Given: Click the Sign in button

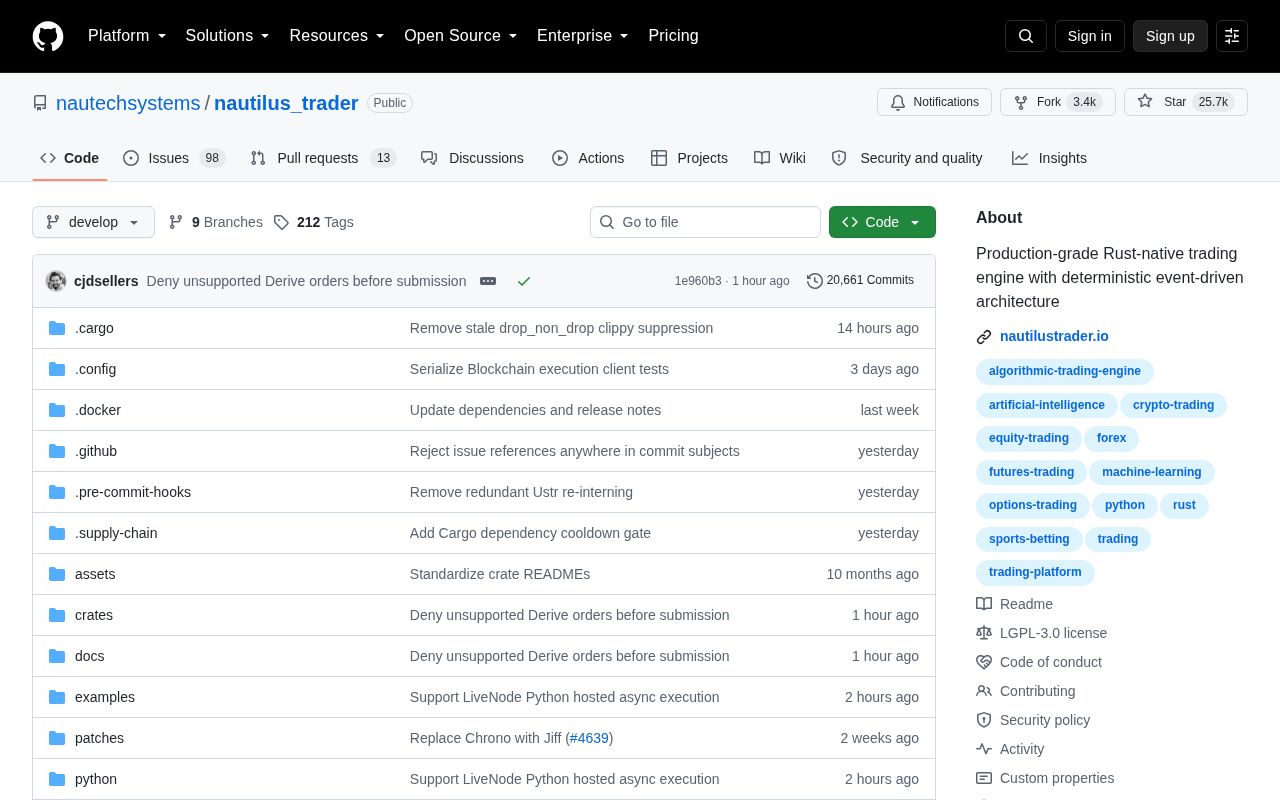Looking at the screenshot, I should click(1089, 36).
